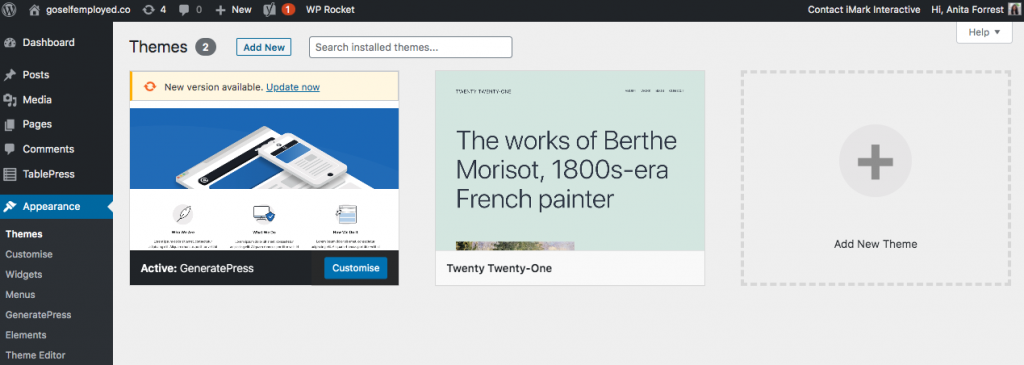The width and height of the screenshot is (1024, 365).
Task: Click the Add New button
Action: pos(264,47)
